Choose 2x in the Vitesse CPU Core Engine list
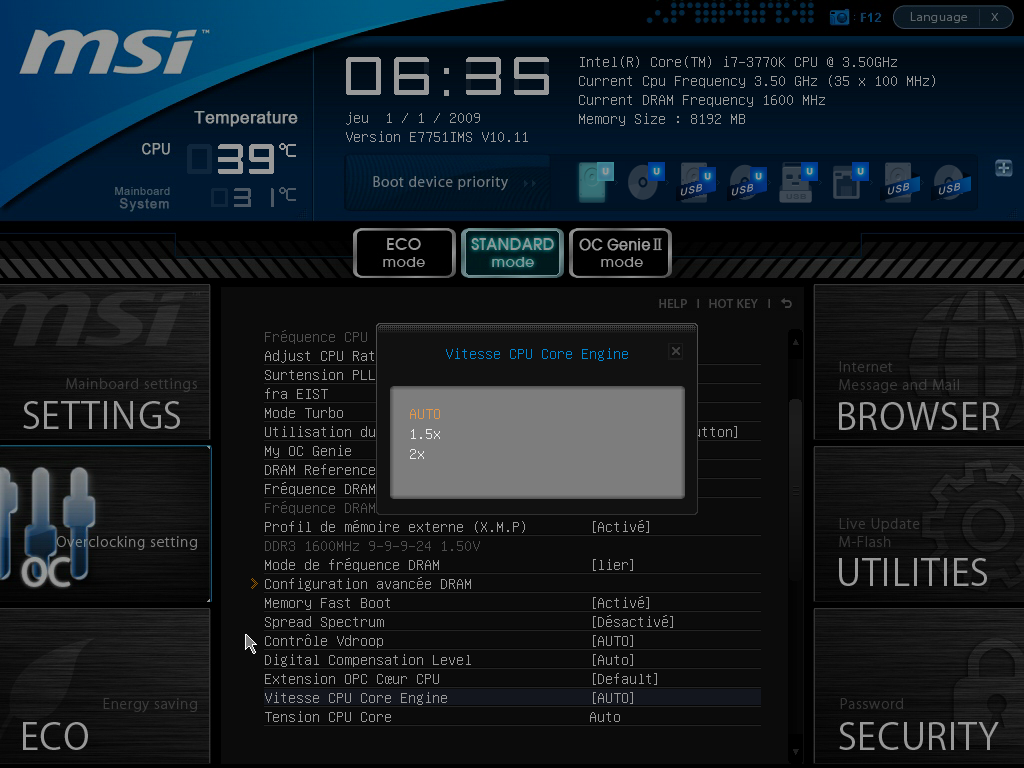The height and width of the screenshot is (768, 1024). [417, 454]
